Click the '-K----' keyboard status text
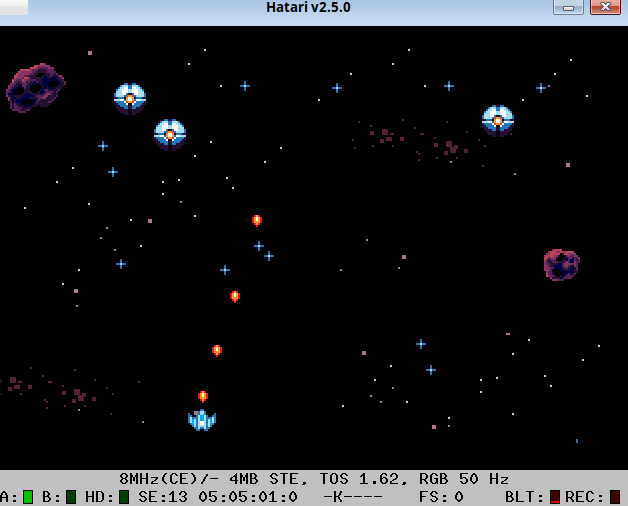 353,497
